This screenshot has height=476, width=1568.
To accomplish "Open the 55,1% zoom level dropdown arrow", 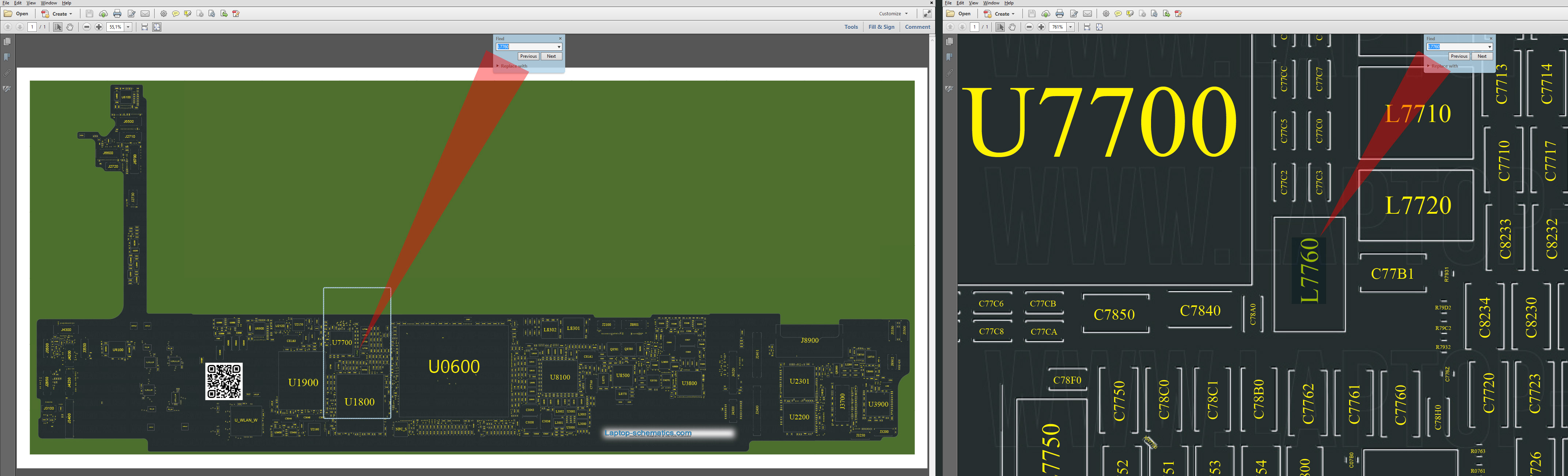I will [x=128, y=27].
